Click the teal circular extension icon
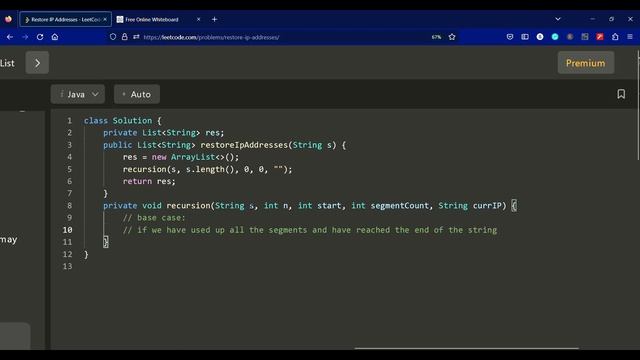 click(x=555, y=37)
